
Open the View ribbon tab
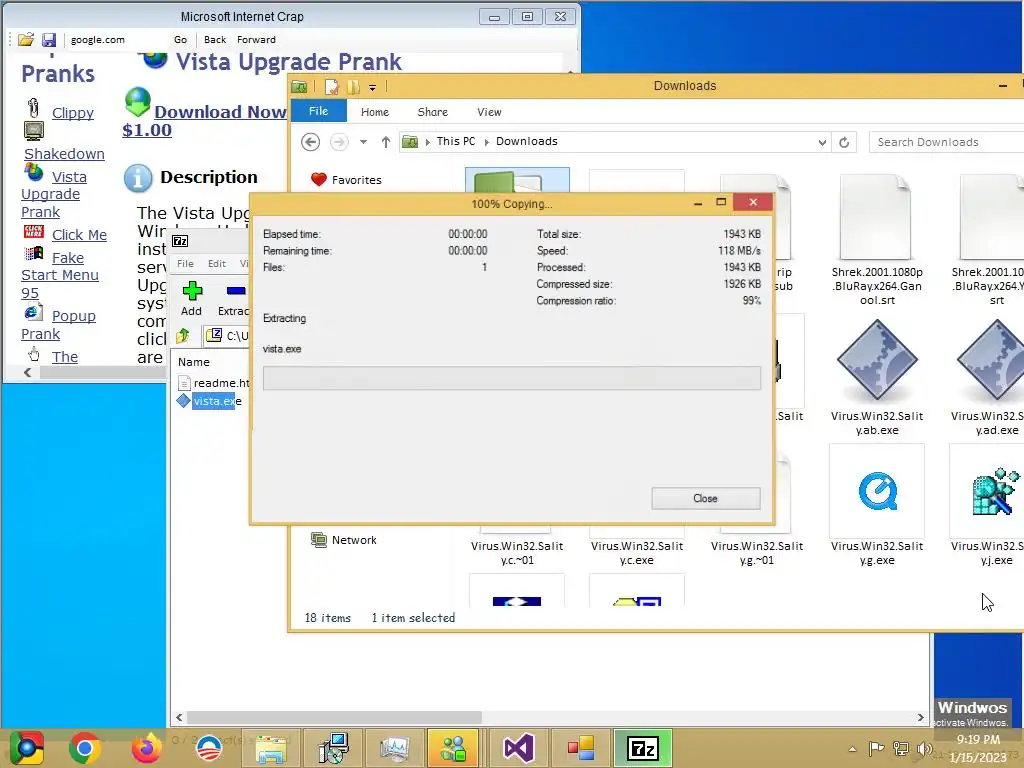pos(489,112)
